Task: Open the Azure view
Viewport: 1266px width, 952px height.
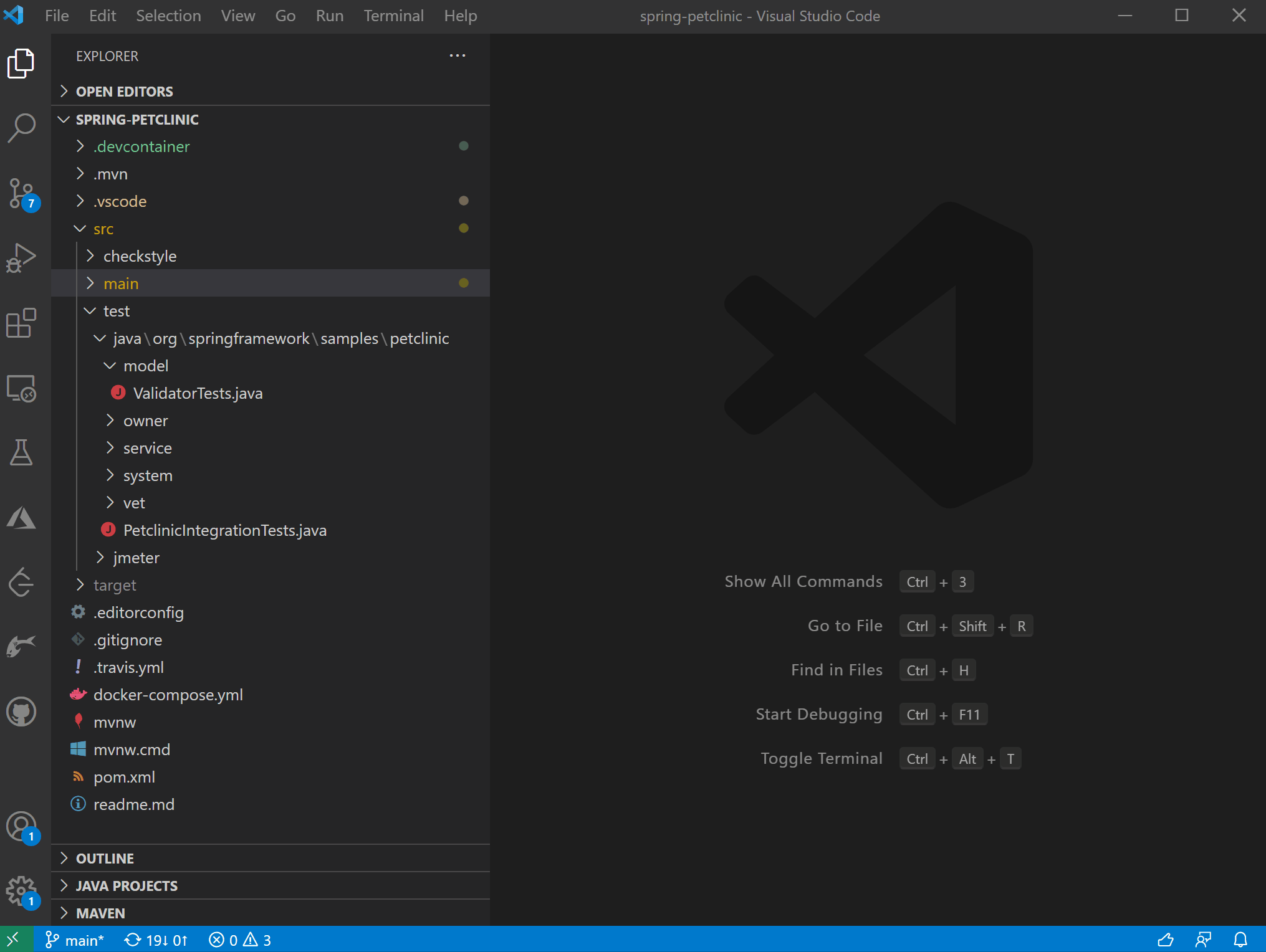Action: (21, 518)
